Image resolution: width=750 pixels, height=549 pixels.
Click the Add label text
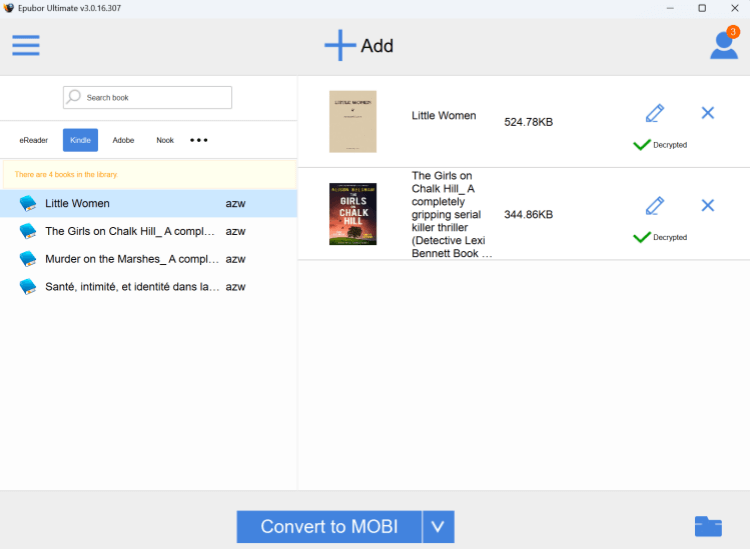point(377,46)
